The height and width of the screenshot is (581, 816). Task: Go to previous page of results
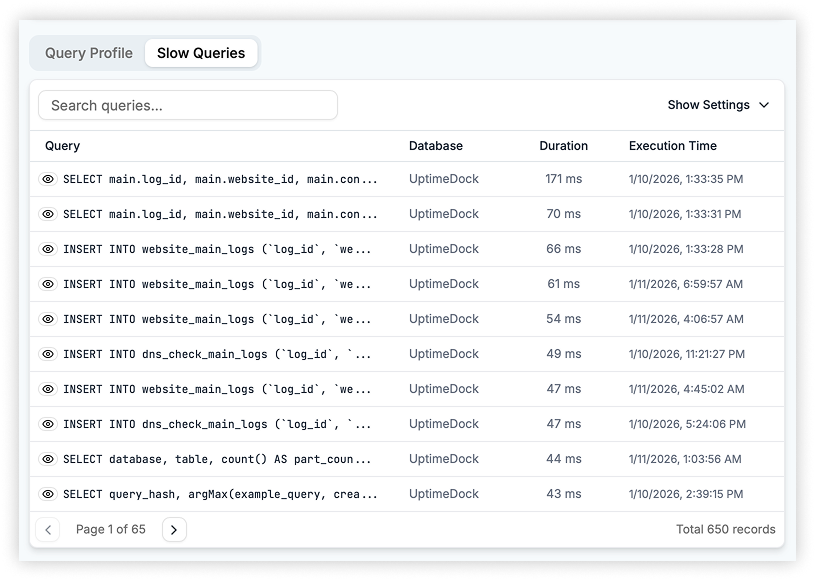[48, 530]
